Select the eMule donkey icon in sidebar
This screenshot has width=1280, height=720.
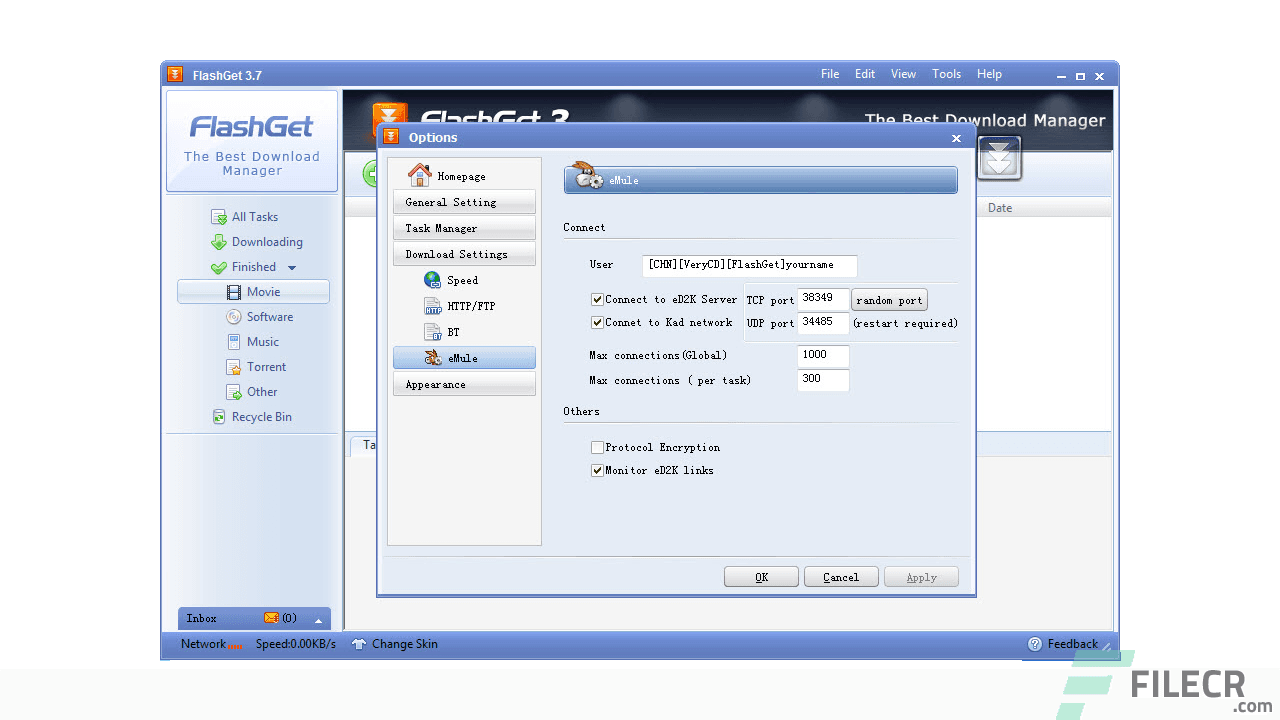[432, 358]
